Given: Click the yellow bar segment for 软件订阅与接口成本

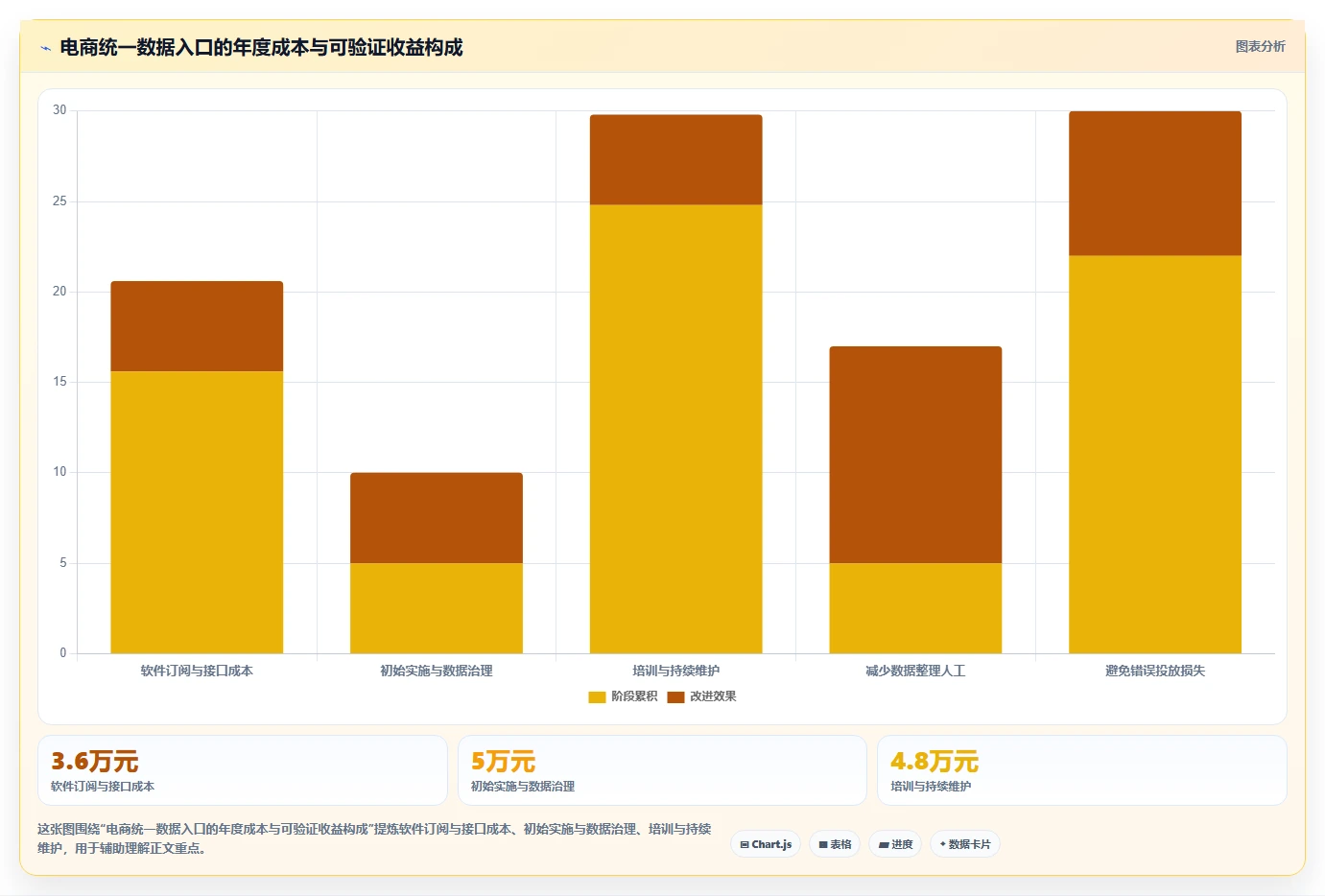Looking at the screenshot, I should point(197,512).
